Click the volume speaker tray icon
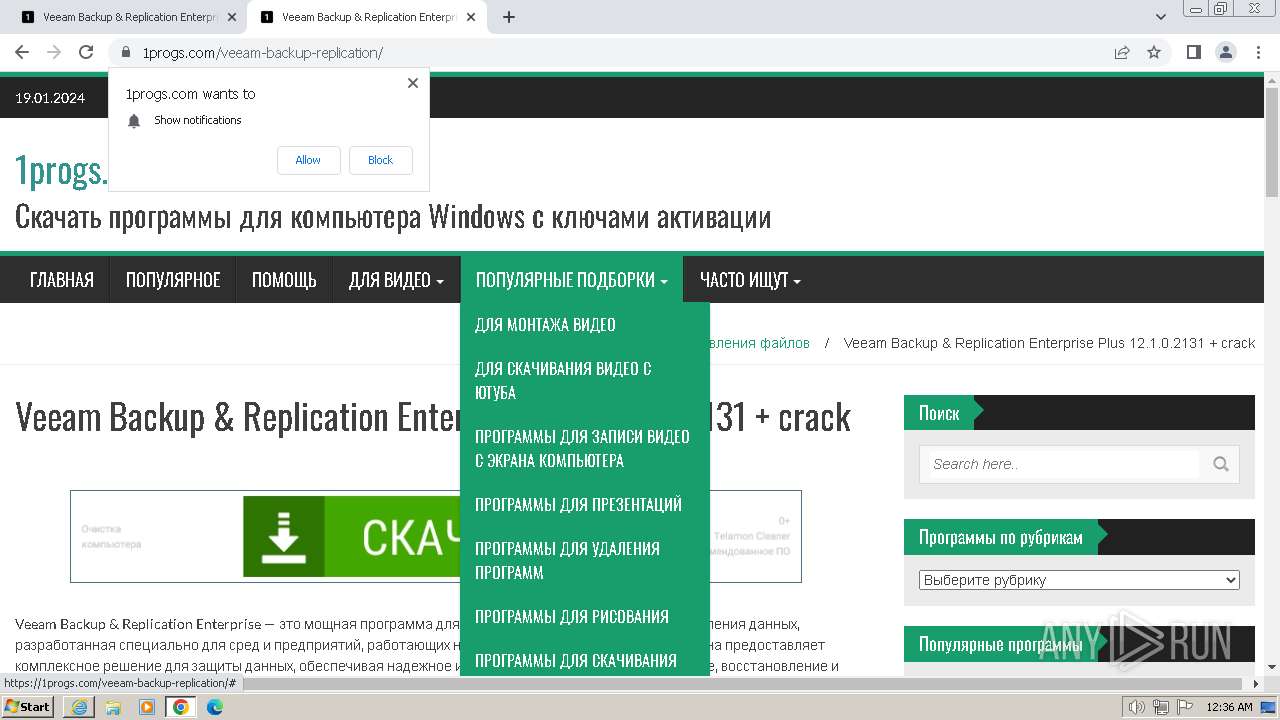This screenshot has height=720, width=1280. pyautogui.click(x=1137, y=707)
